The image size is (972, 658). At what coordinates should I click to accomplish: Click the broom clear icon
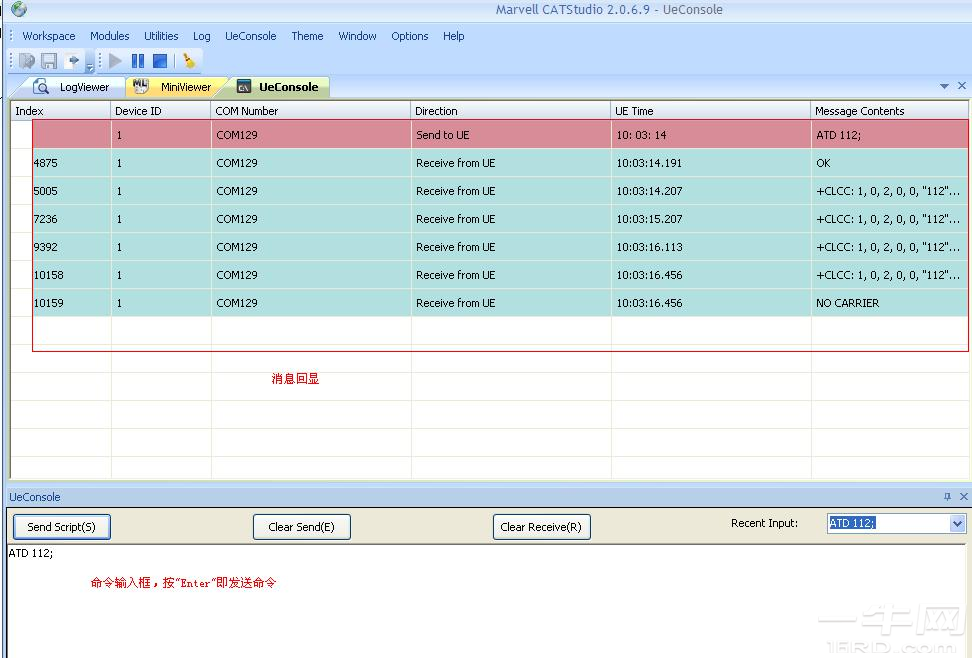tap(189, 61)
